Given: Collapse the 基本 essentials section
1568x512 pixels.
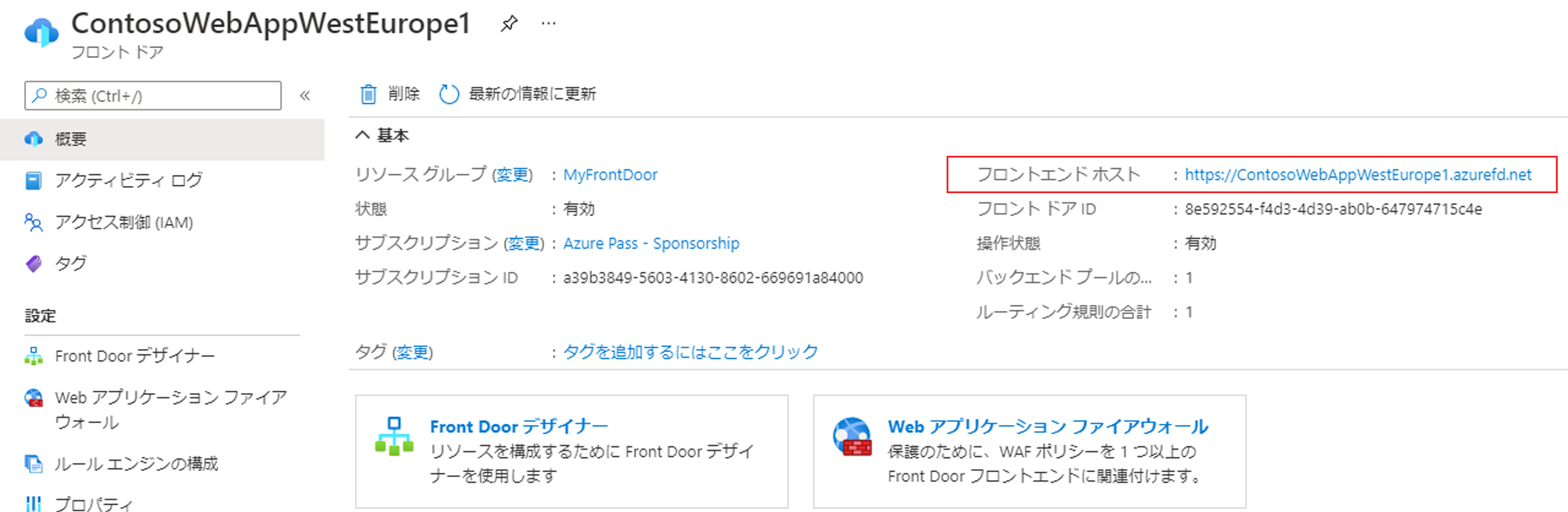Looking at the screenshot, I should point(363,135).
